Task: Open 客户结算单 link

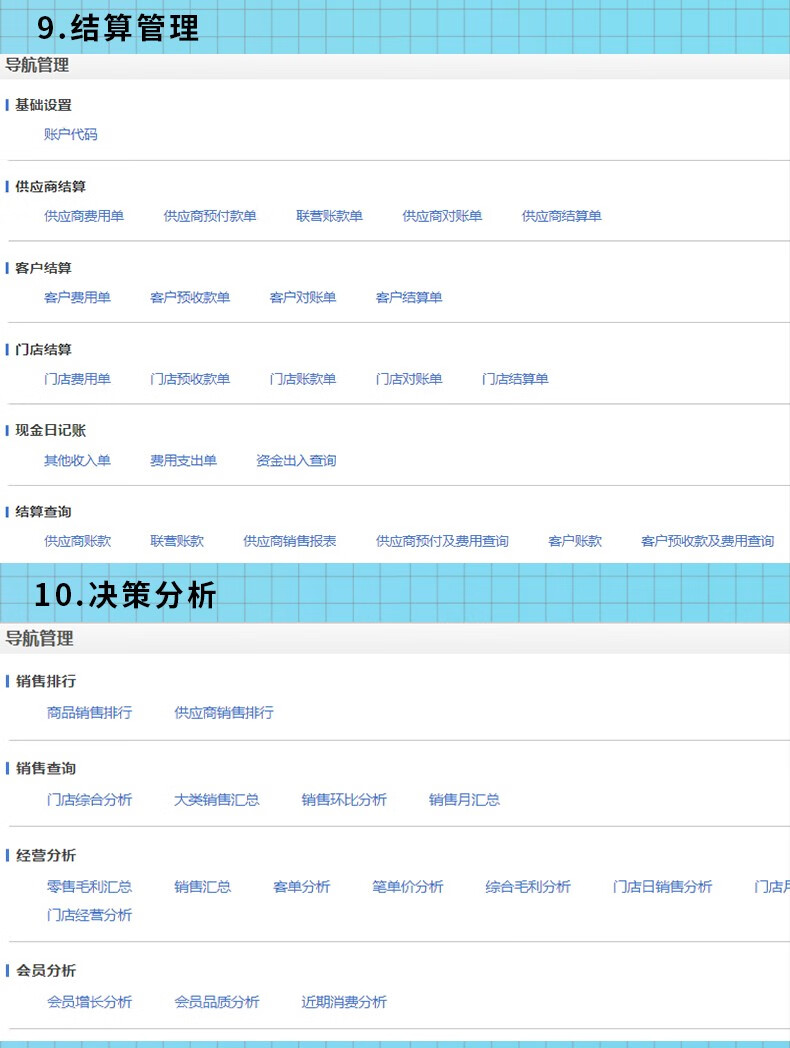Action: (x=409, y=298)
